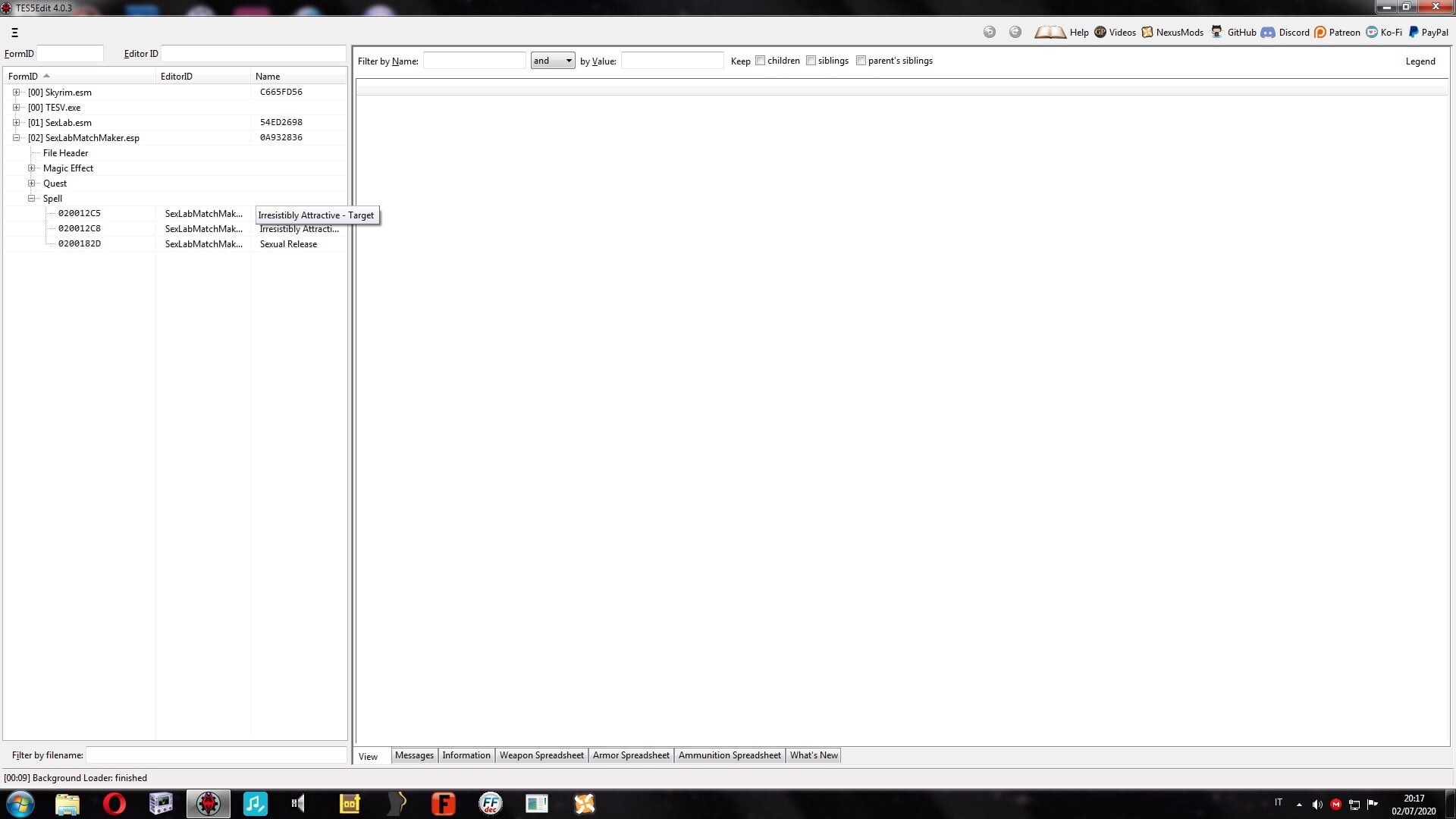The image size is (1456, 819).
Task: Open File Explorer from the taskbar
Action: coord(67,804)
